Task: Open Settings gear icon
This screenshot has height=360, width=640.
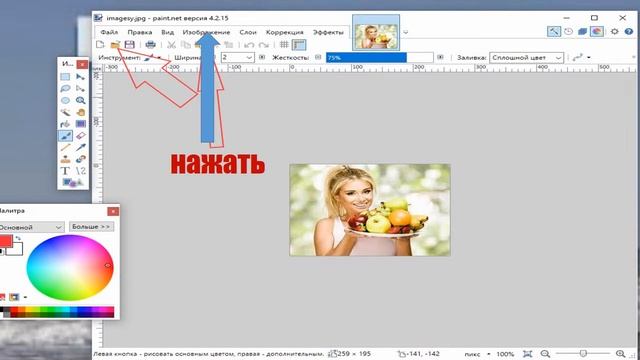Action: click(614, 31)
